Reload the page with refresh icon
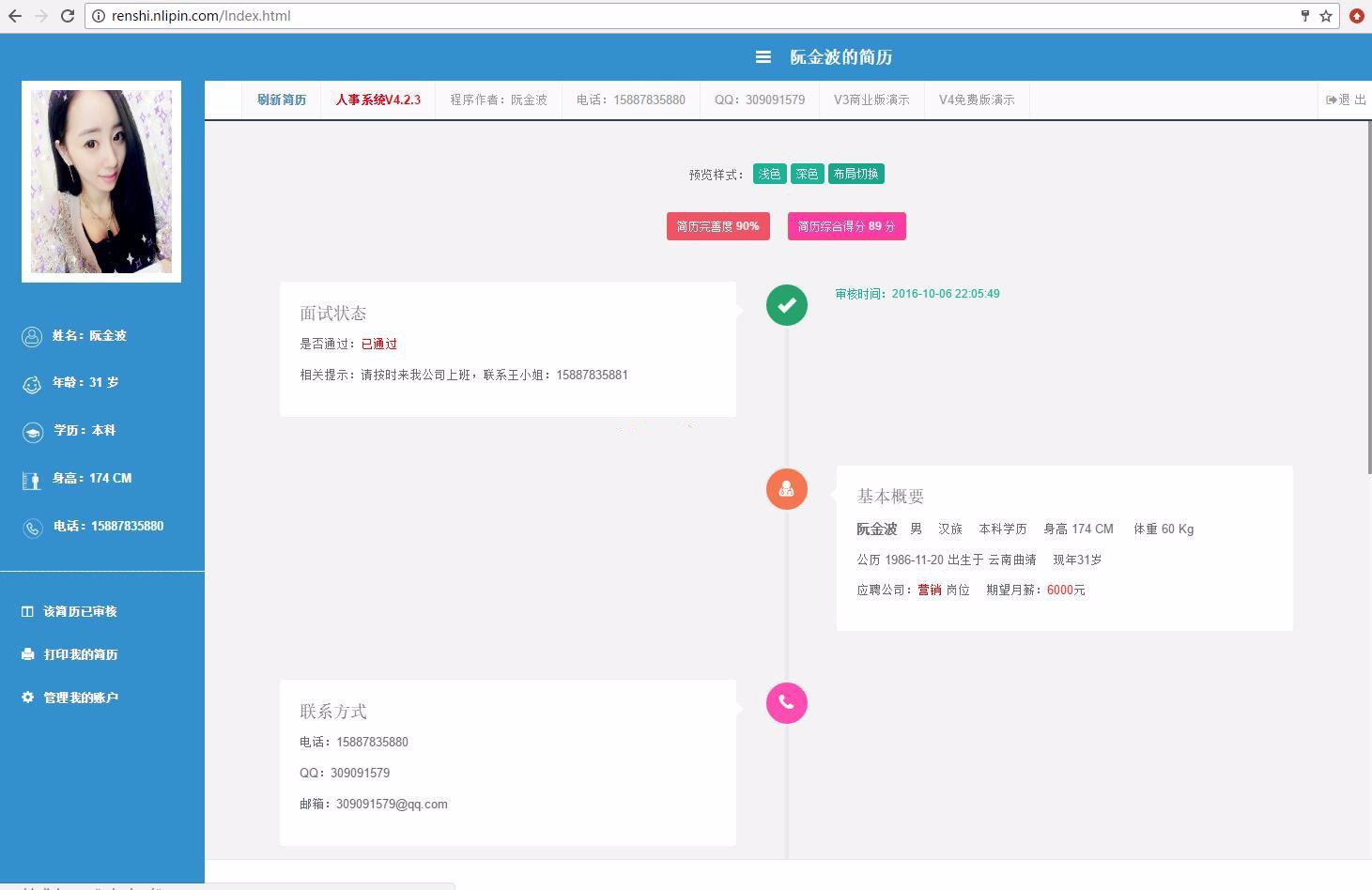Screen dimensions: 1372x890 tap(68, 16)
